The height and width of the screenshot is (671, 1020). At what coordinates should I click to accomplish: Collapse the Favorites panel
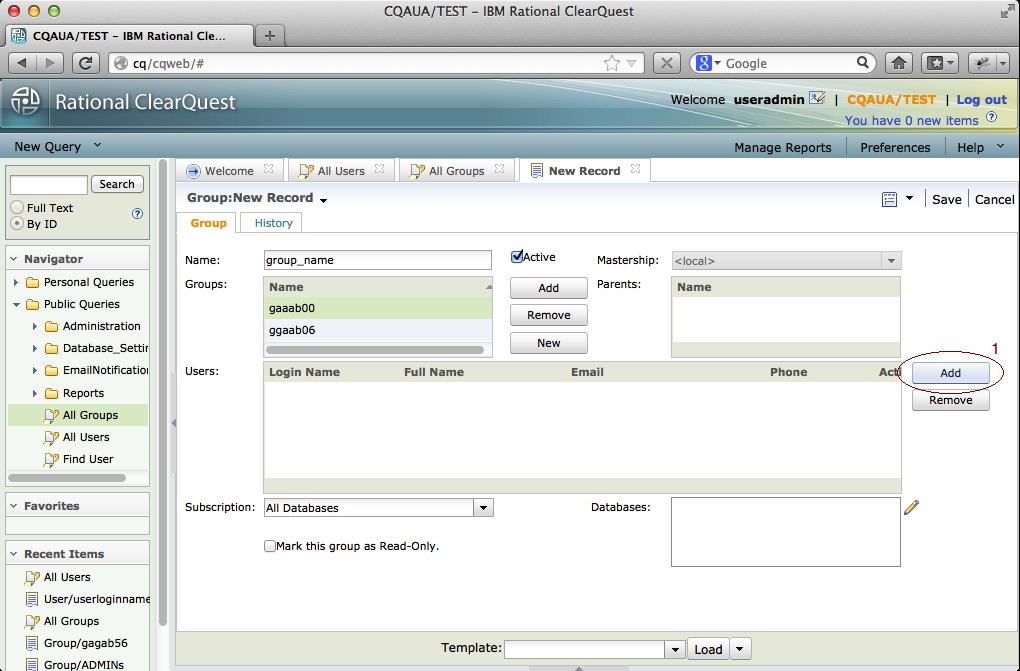[x=14, y=506]
